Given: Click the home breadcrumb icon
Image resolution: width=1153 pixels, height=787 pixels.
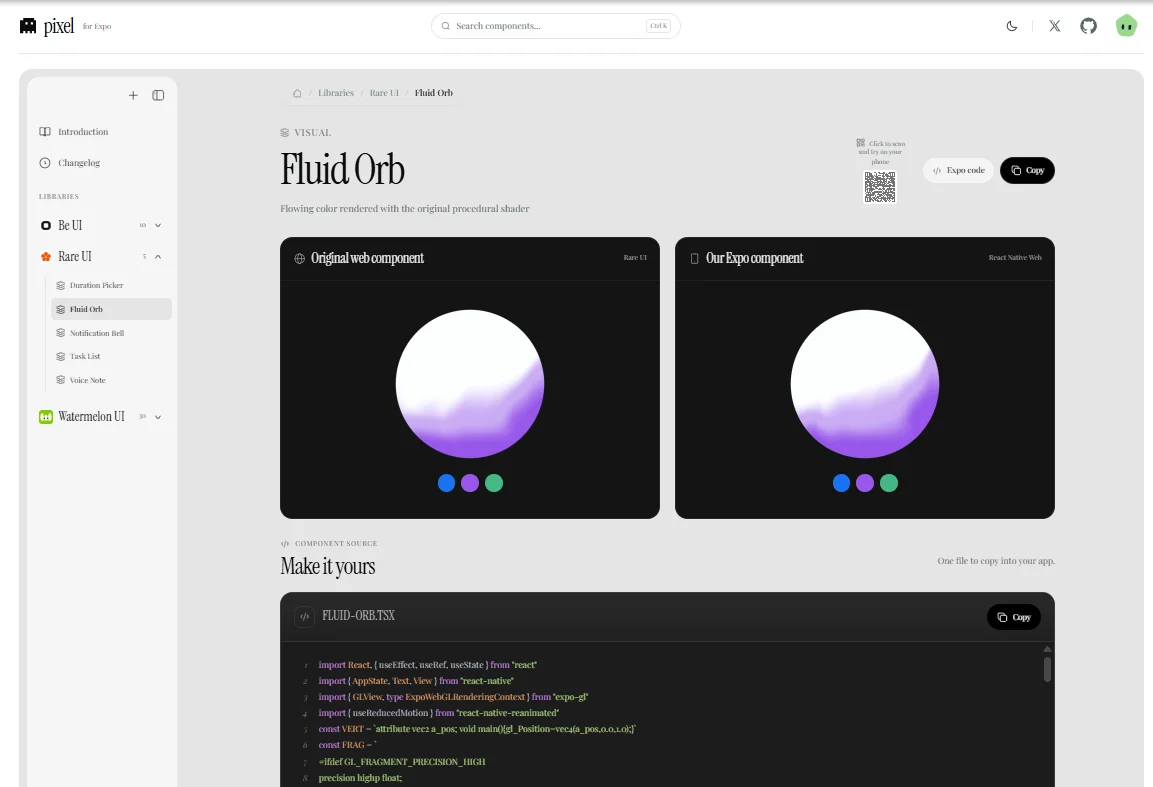Looking at the screenshot, I should (297, 93).
